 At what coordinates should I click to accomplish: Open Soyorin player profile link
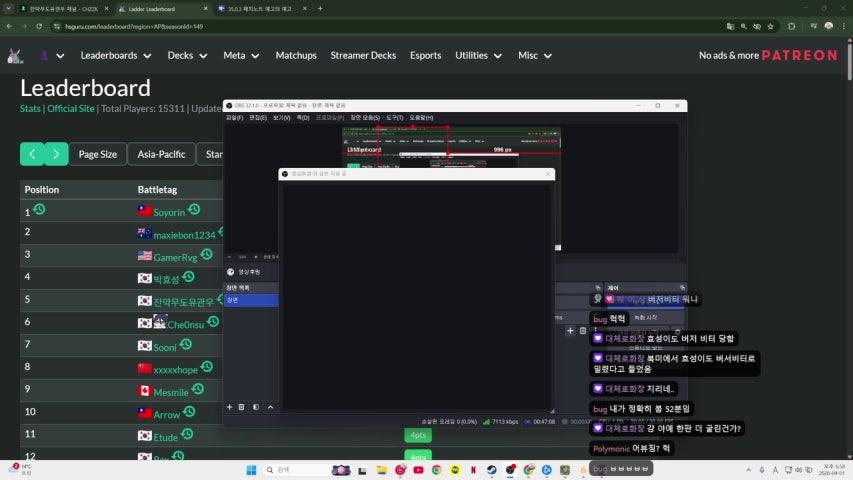pyautogui.click(x=169, y=212)
